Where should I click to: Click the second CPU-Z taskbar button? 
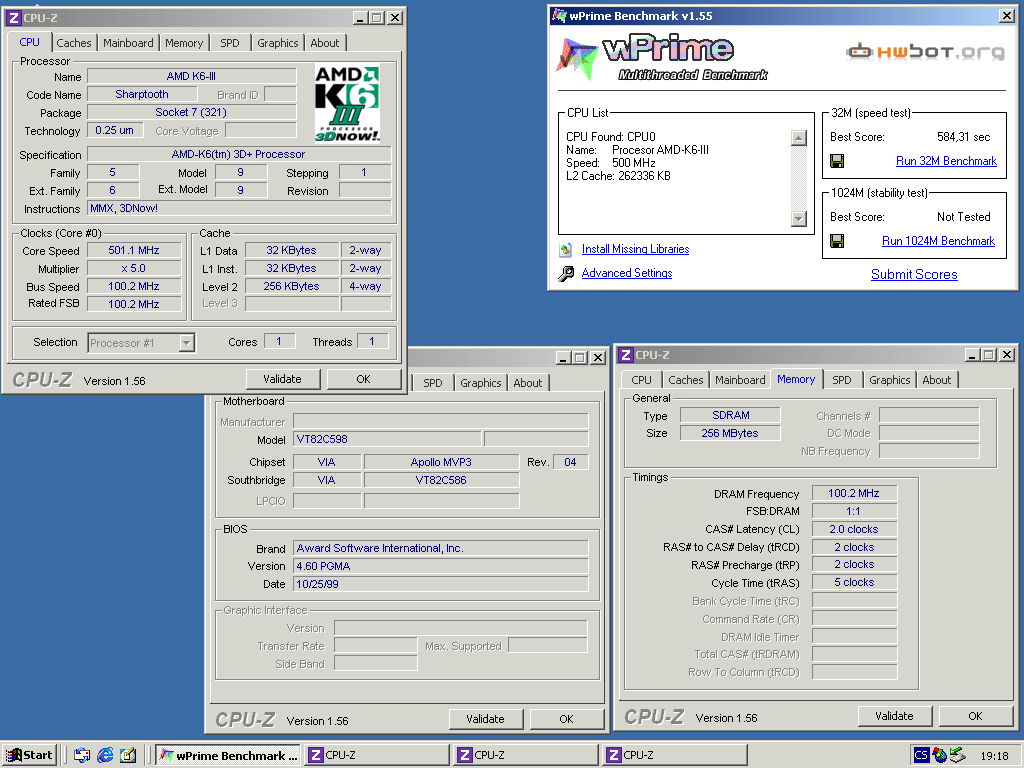click(526, 756)
